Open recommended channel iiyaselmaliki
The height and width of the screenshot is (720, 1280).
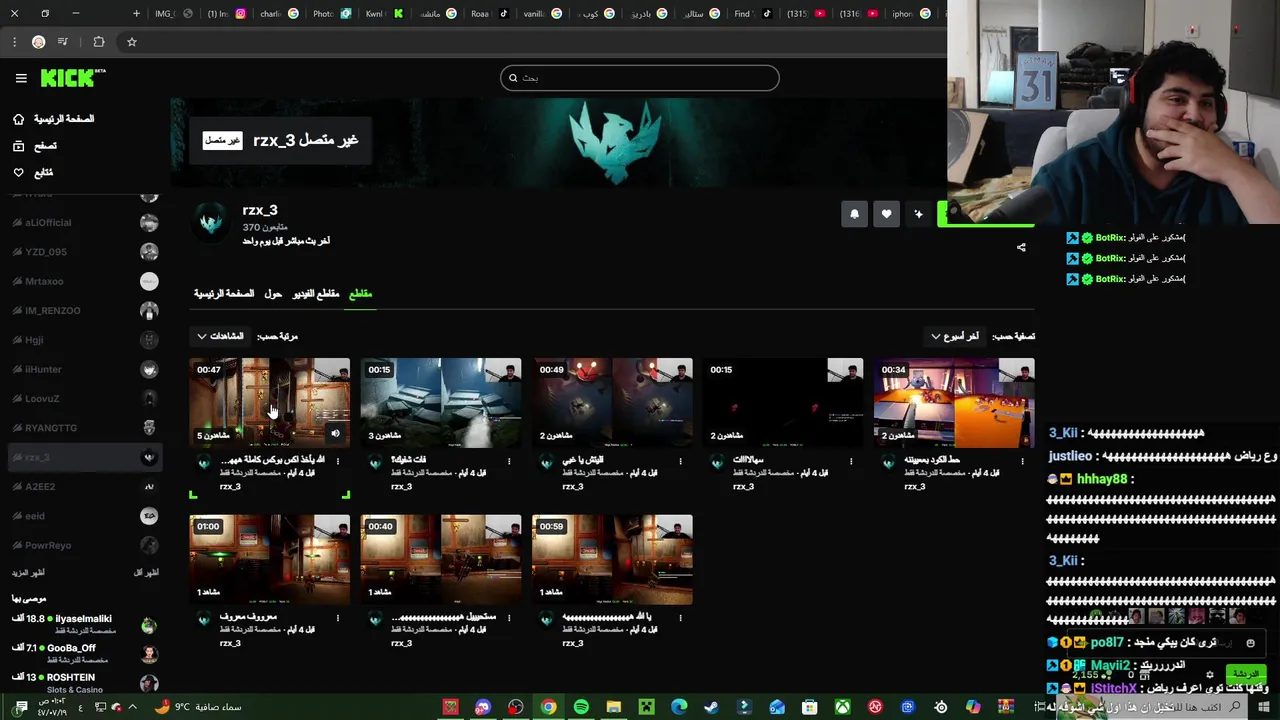[x=85, y=625]
